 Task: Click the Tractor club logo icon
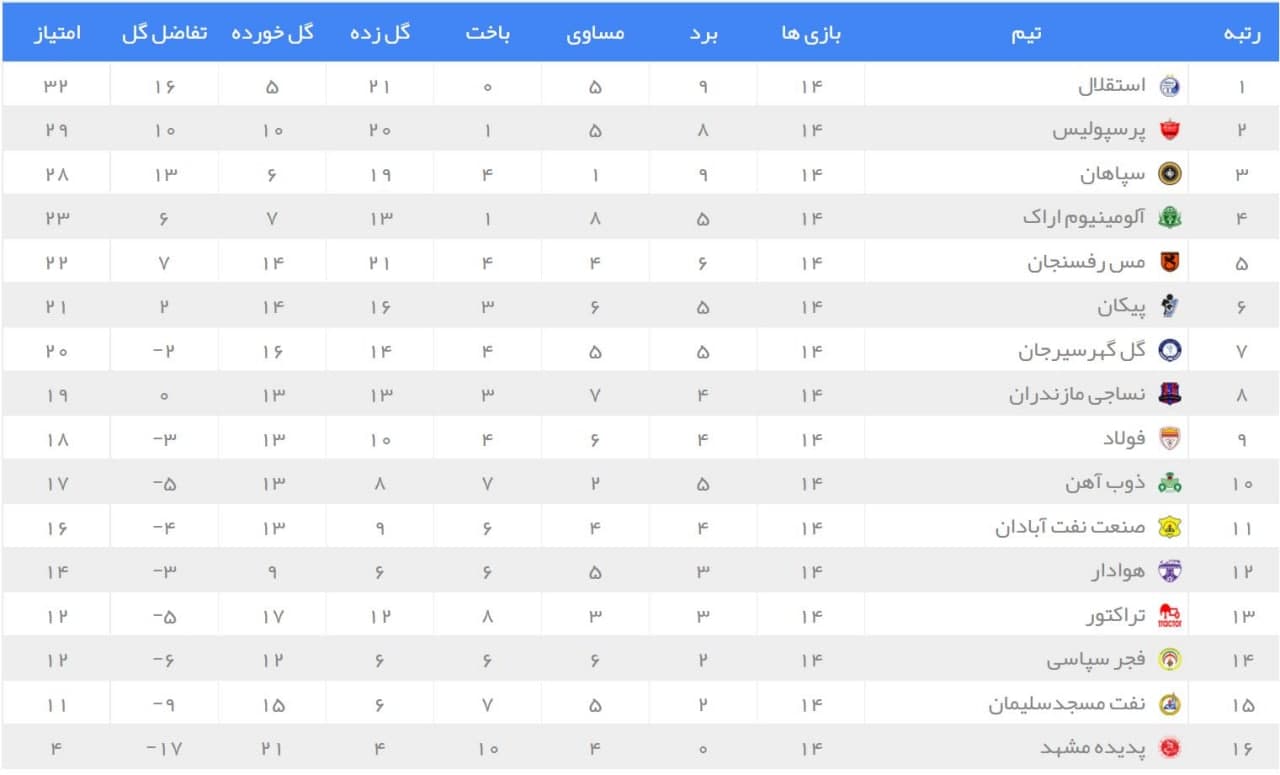(1169, 616)
